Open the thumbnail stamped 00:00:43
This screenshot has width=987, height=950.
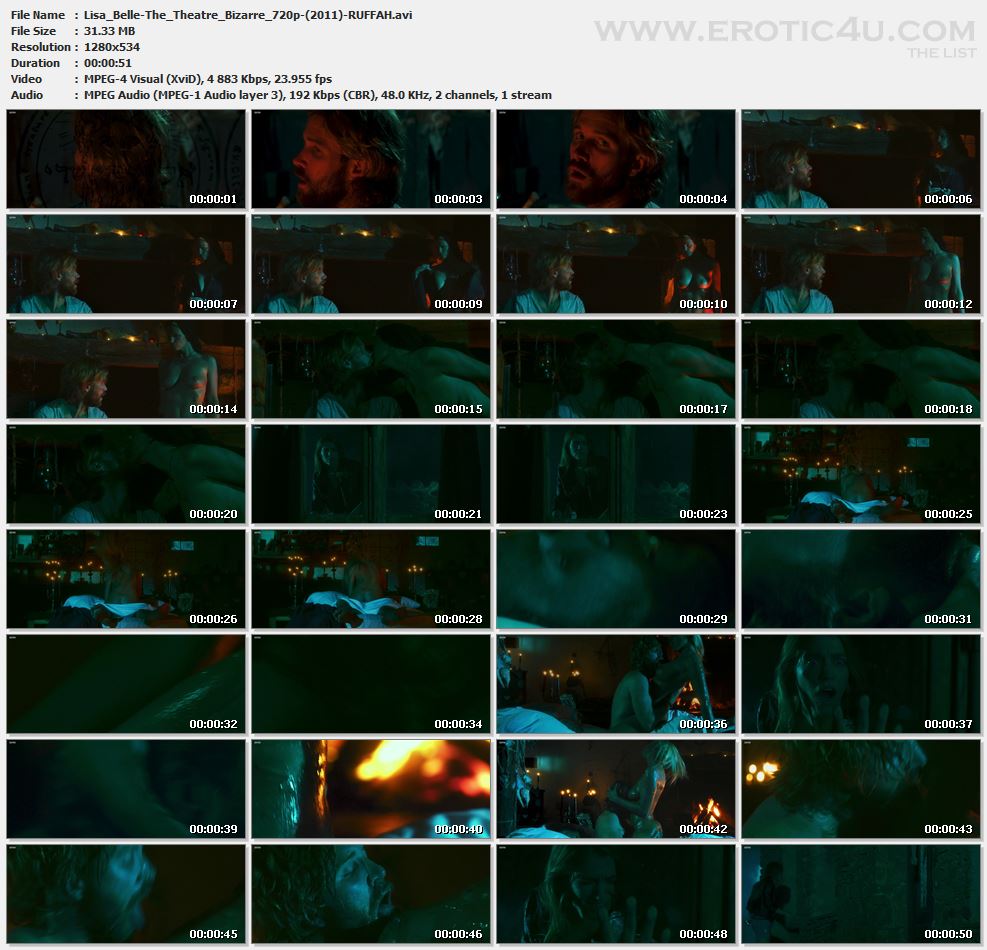pos(860,789)
